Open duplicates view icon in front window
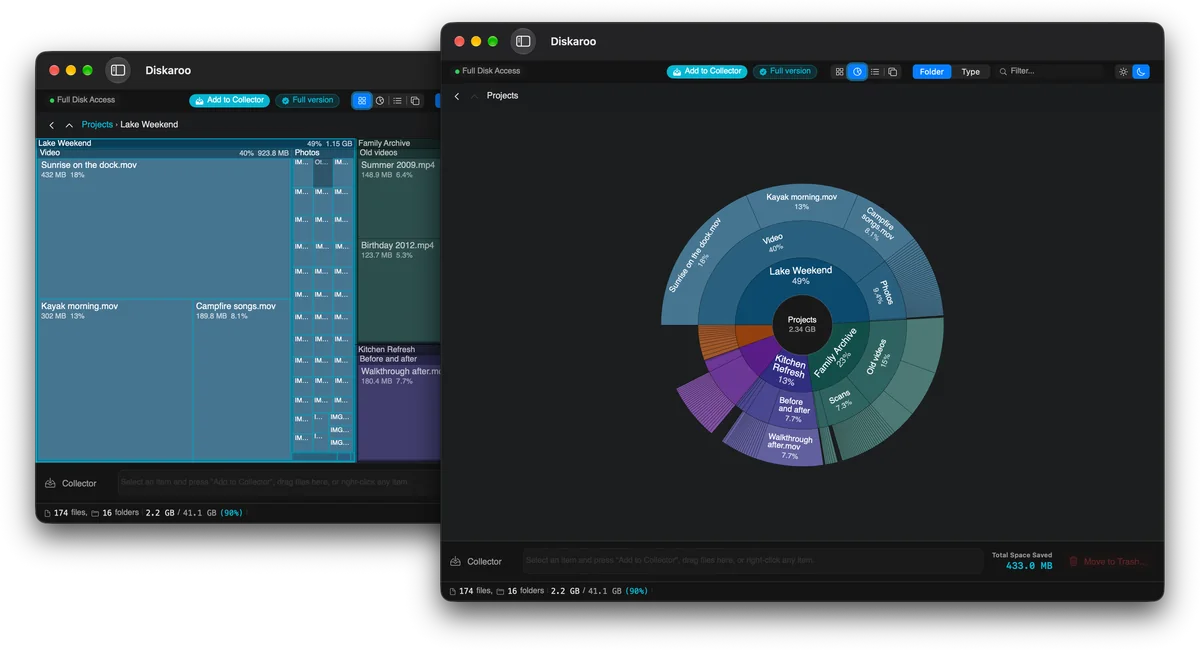Viewport: 1200px width, 650px height. 893,72
